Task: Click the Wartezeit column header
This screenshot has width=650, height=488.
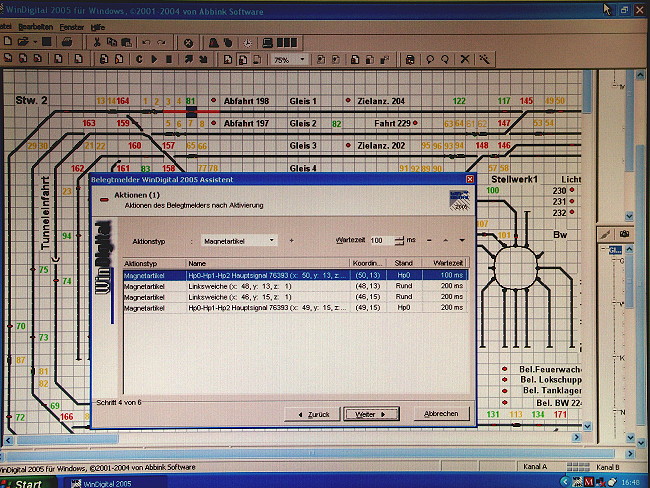Action: (x=446, y=263)
